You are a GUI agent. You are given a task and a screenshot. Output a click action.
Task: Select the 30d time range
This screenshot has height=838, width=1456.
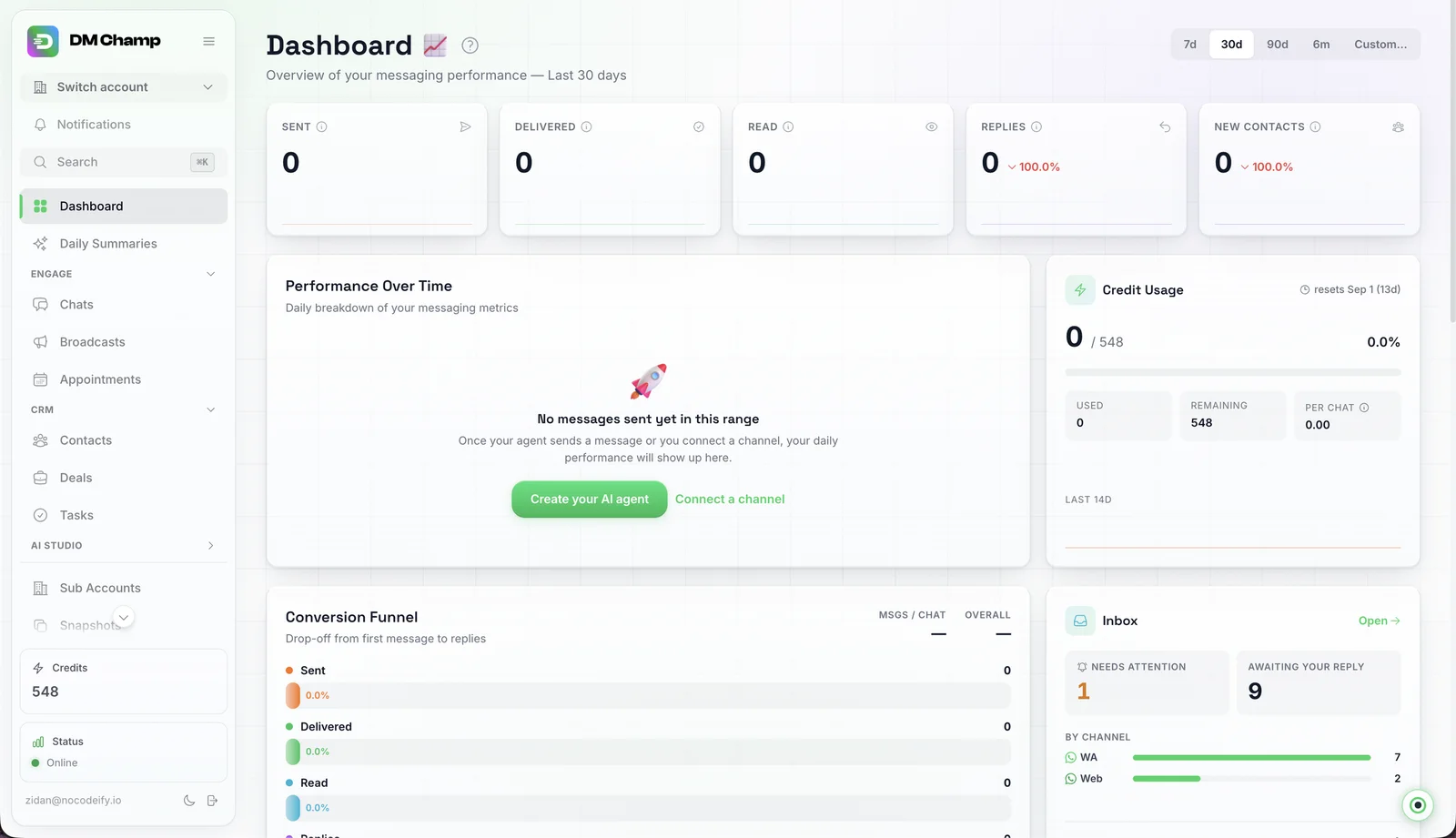tap(1231, 45)
